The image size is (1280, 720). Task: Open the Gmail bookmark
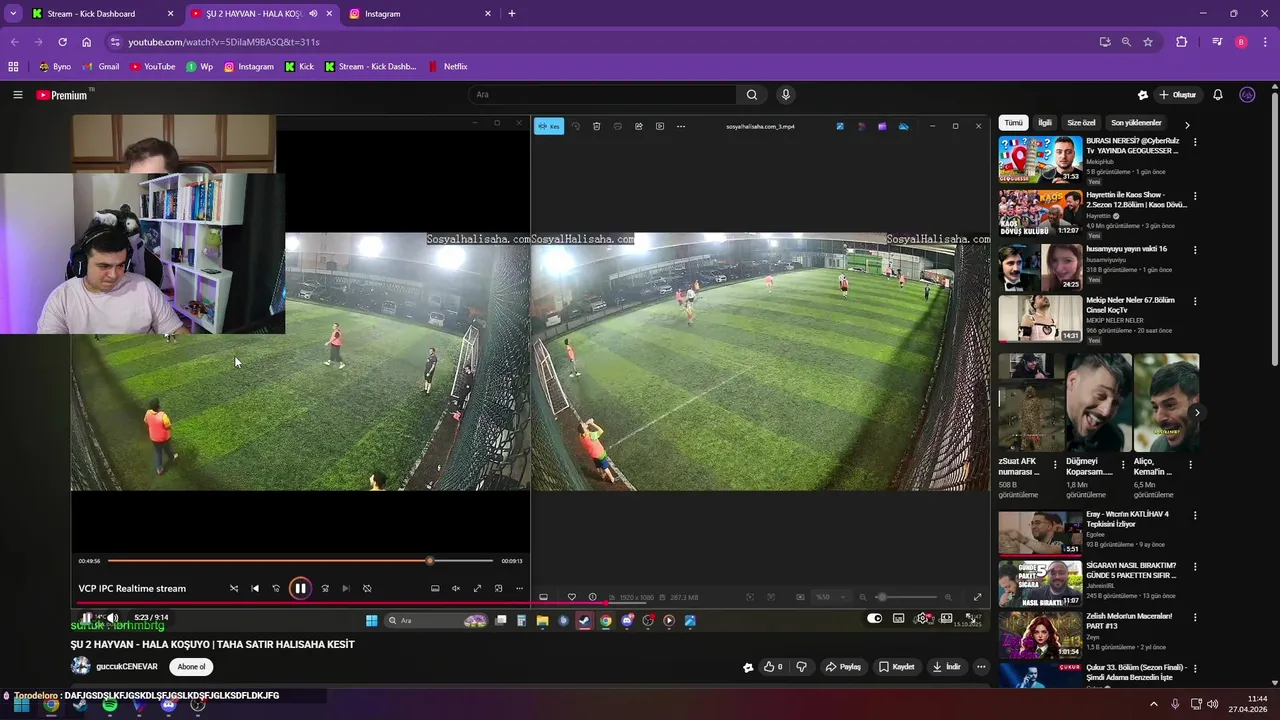coord(101,67)
